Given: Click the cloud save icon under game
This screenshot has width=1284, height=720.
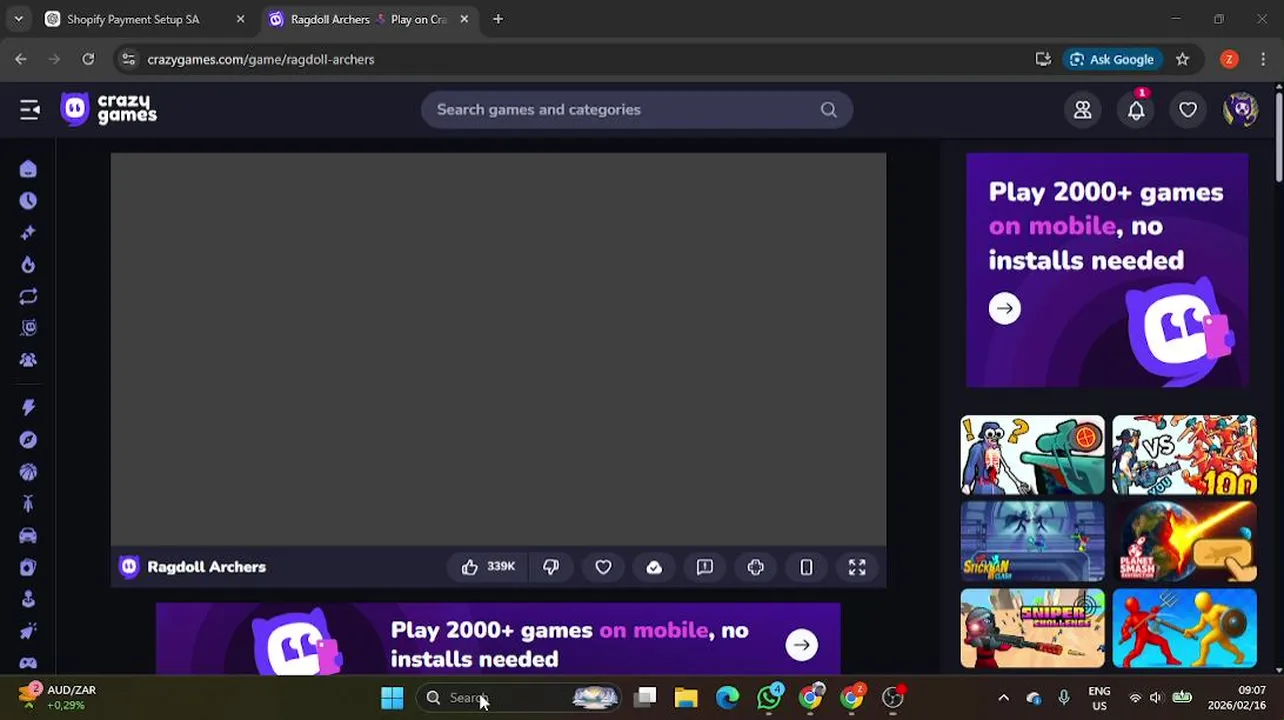Looking at the screenshot, I should click(654, 567).
